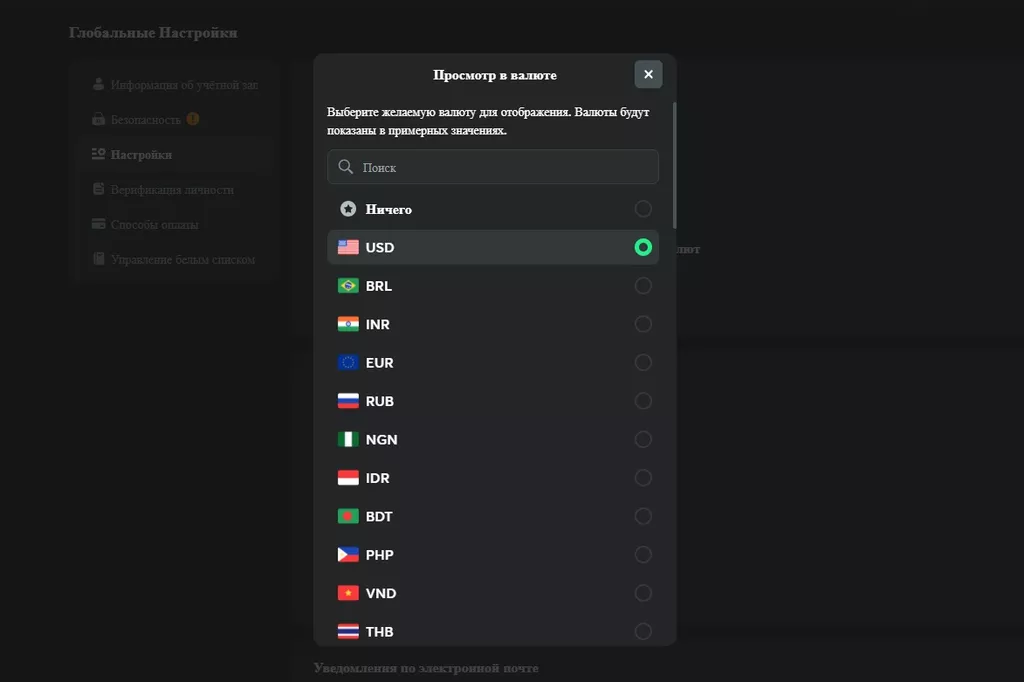The image size is (1024, 682).
Task: Click the EU flag icon for EUR
Action: pyautogui.click(x=348, y=363)
